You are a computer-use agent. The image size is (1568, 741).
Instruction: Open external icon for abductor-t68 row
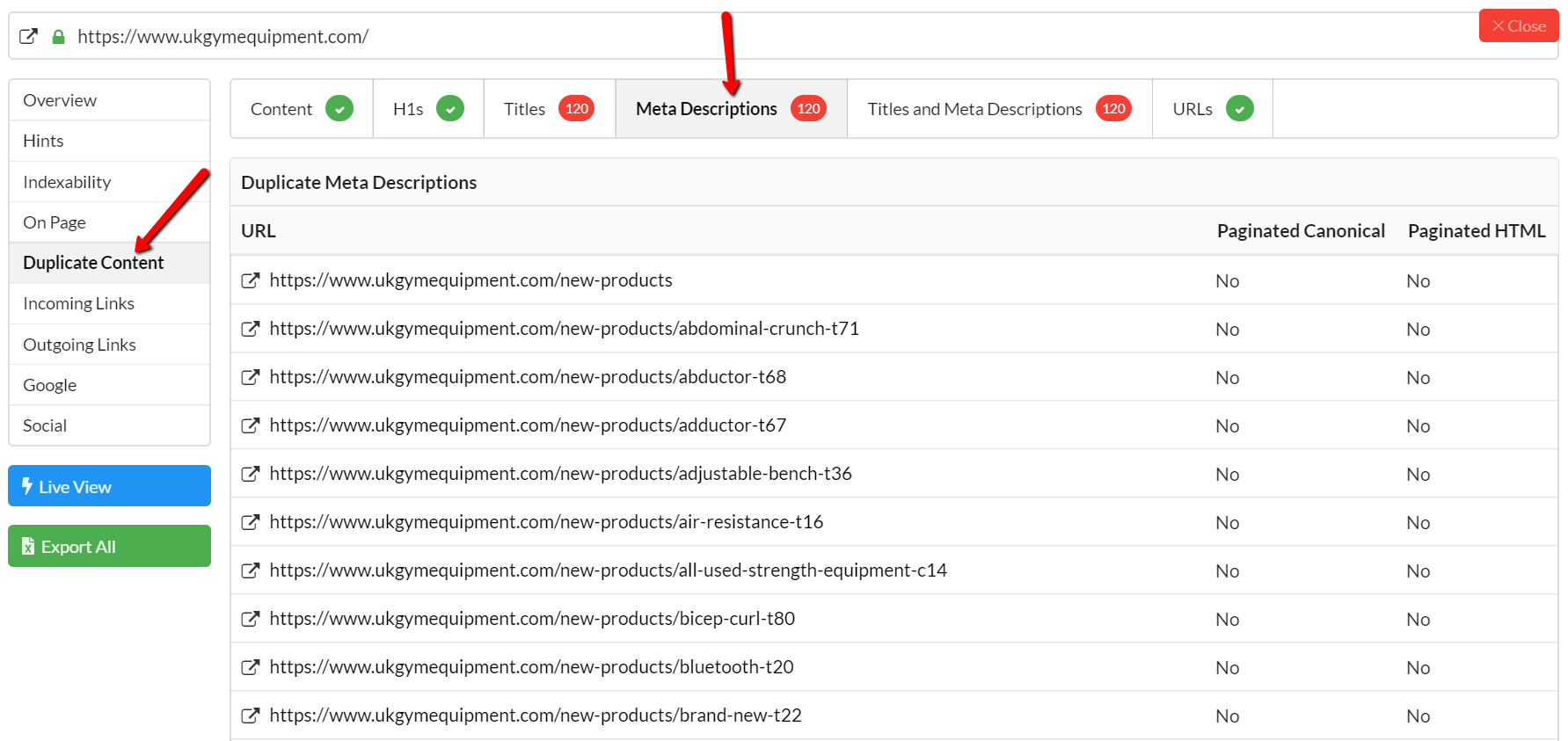pyautogui.click(x=251, y=377)
